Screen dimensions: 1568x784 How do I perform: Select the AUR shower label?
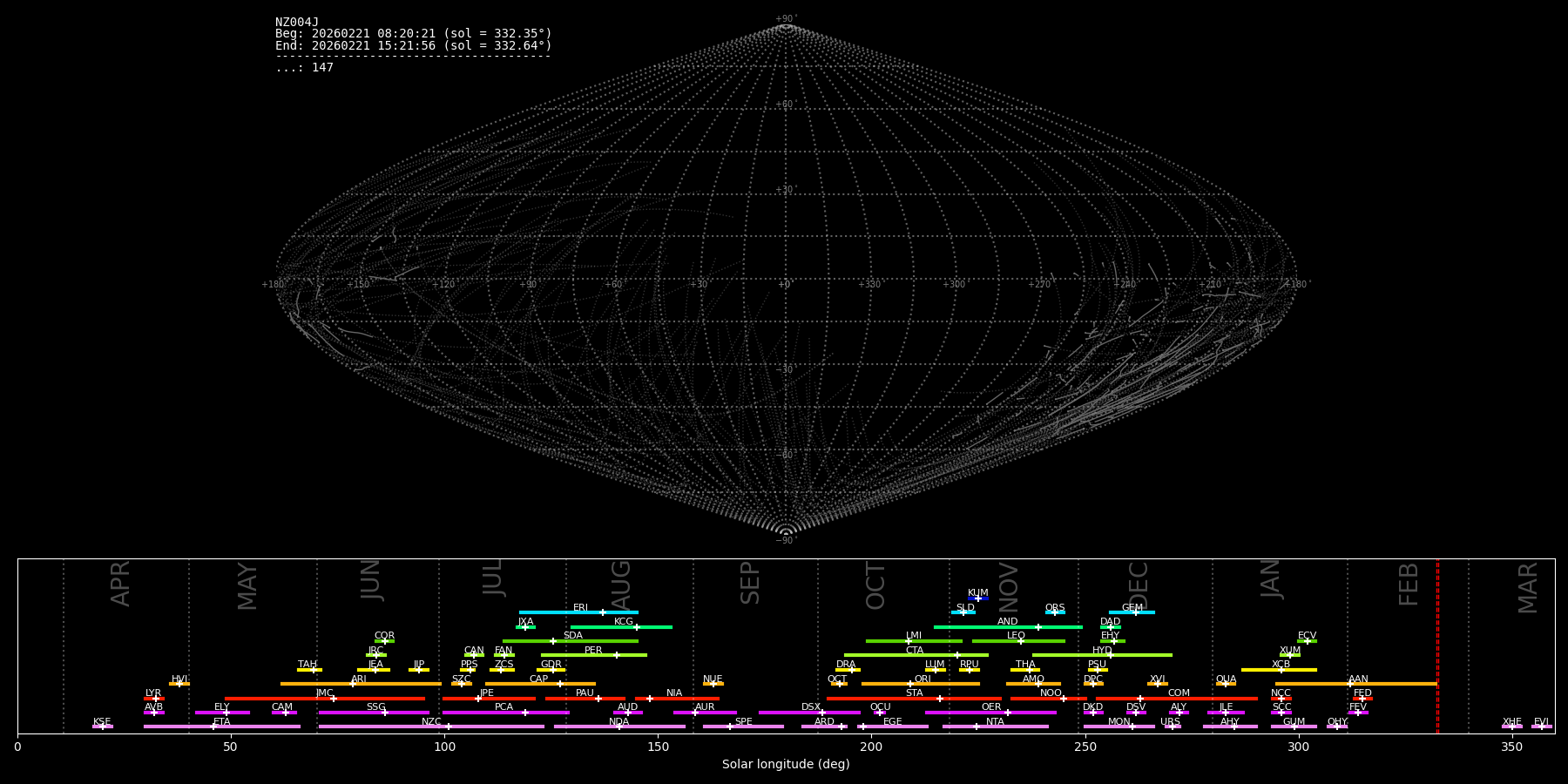click(x=705, y=706)
